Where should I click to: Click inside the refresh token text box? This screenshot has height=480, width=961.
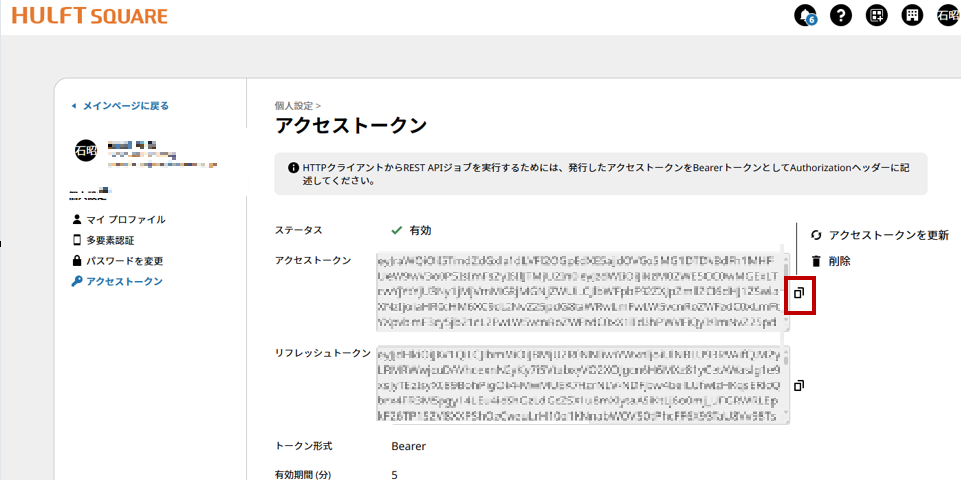(x=580, y=384)
